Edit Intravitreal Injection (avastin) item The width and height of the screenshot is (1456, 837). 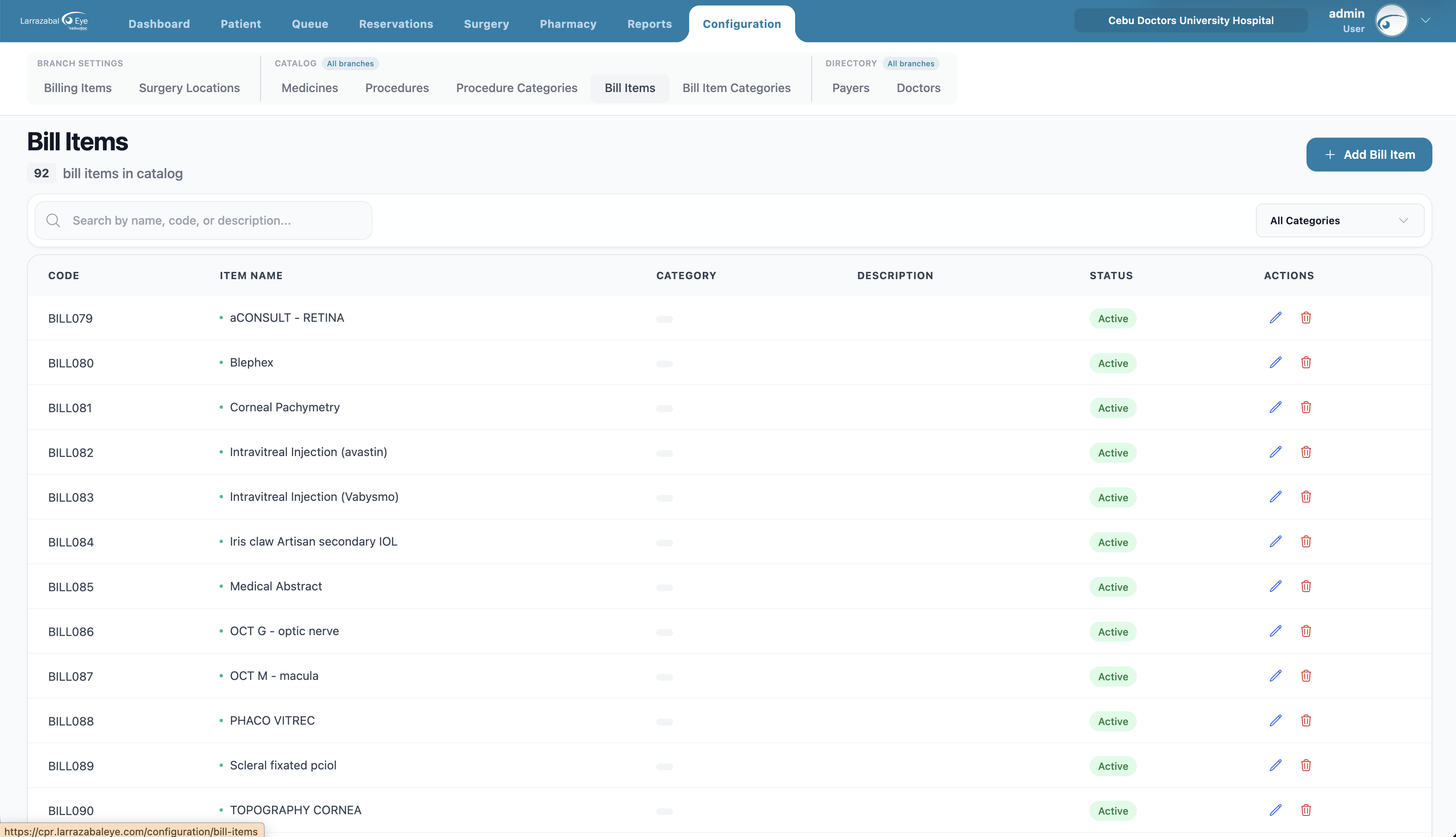pyautogui.click(x=1276, y=452)
